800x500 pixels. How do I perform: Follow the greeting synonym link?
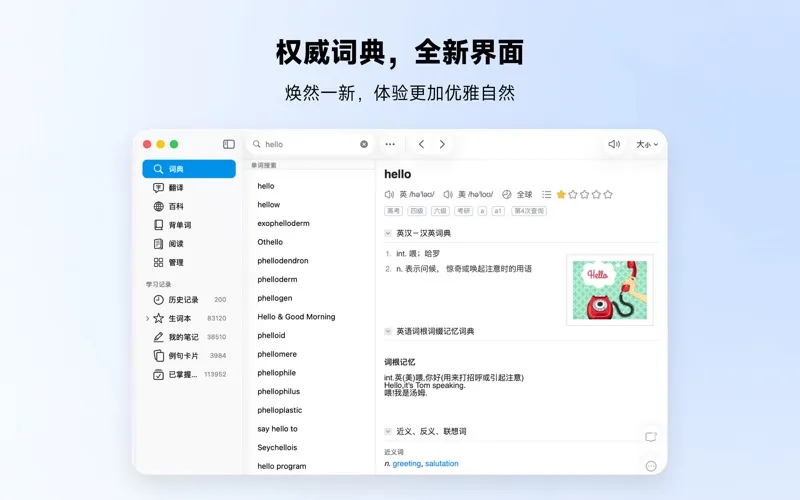coord(407,463)
